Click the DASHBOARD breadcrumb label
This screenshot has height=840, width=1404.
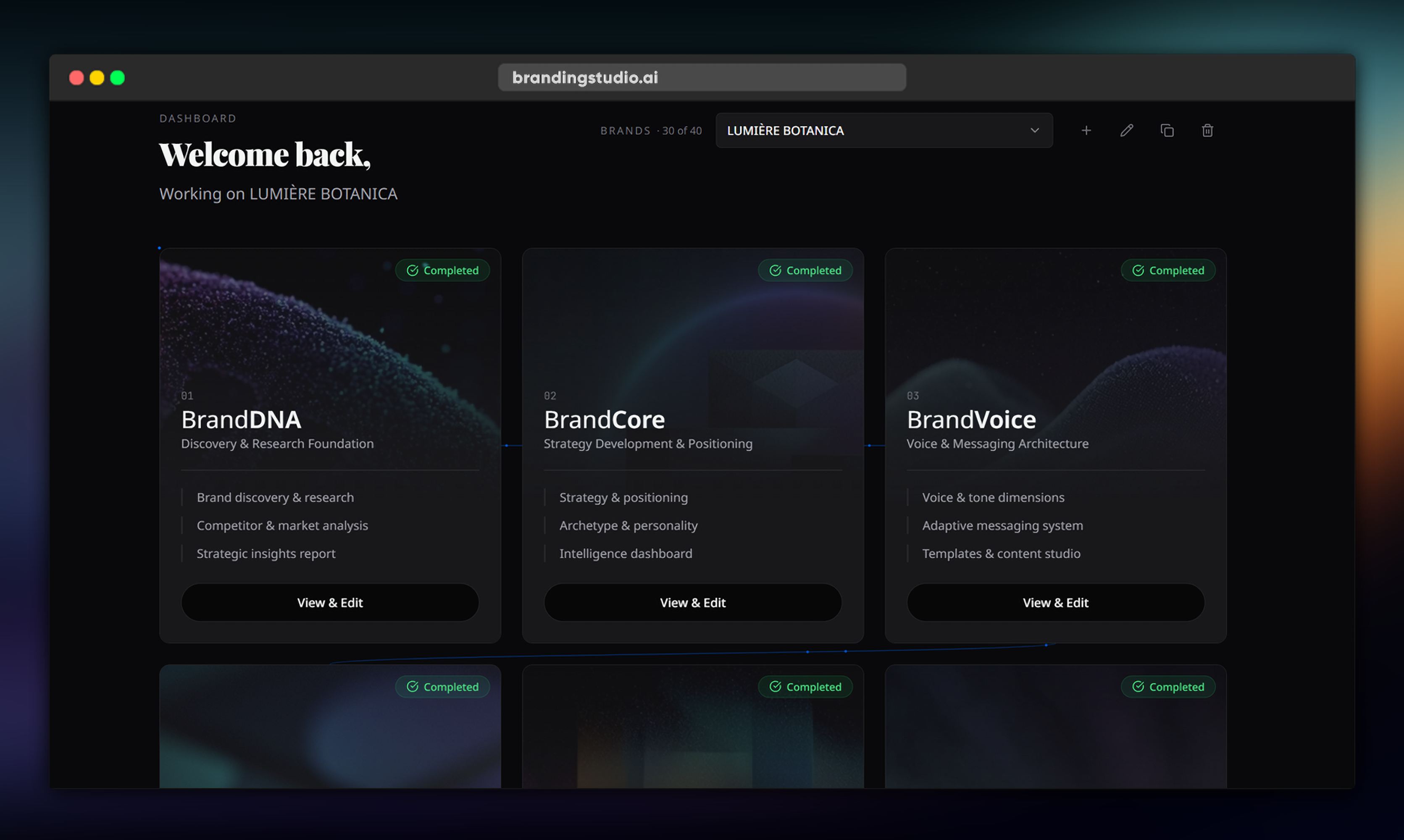tap(197, 118)
